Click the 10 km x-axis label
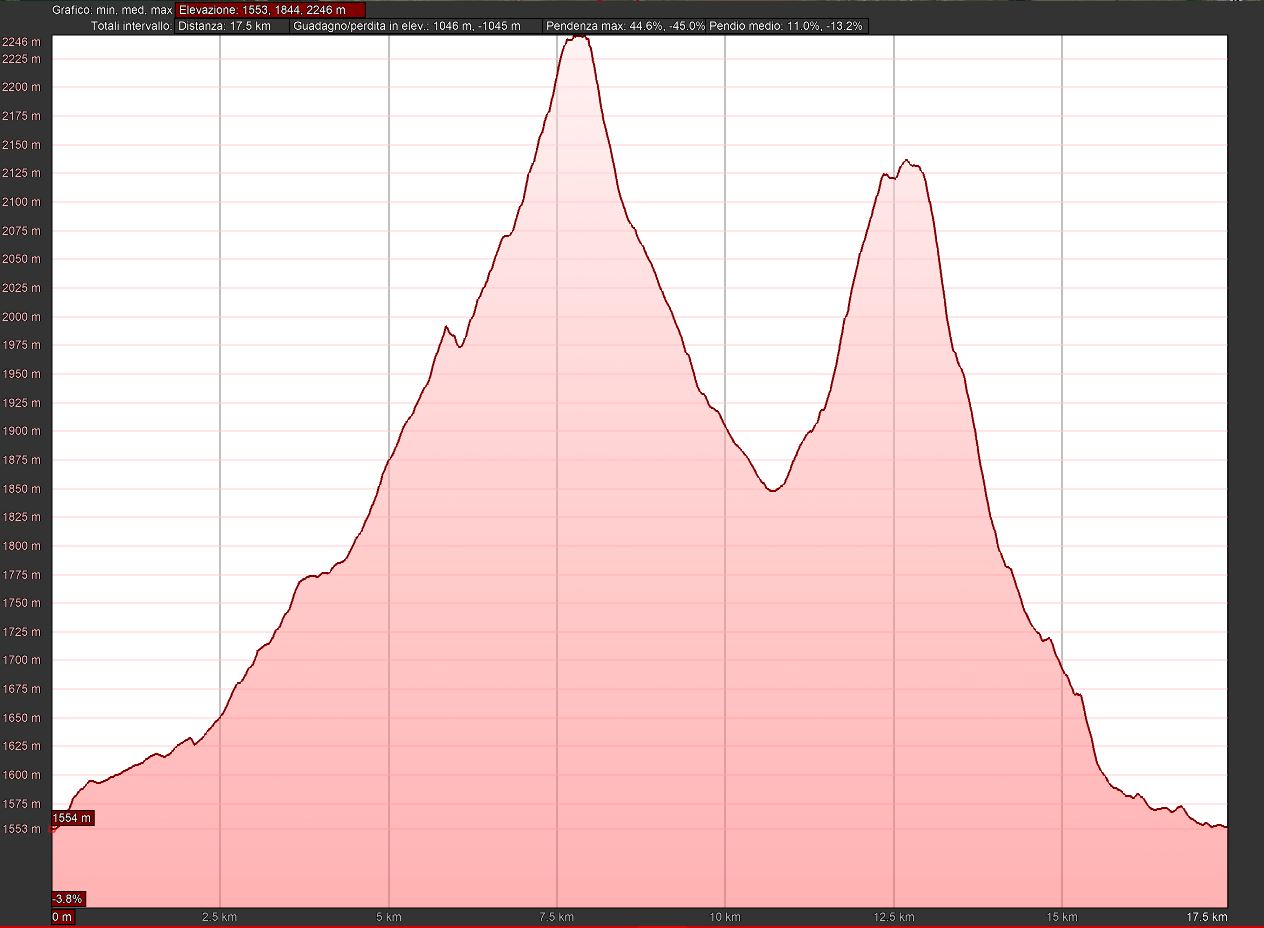 pyautogui.click(x=724, y=917)
